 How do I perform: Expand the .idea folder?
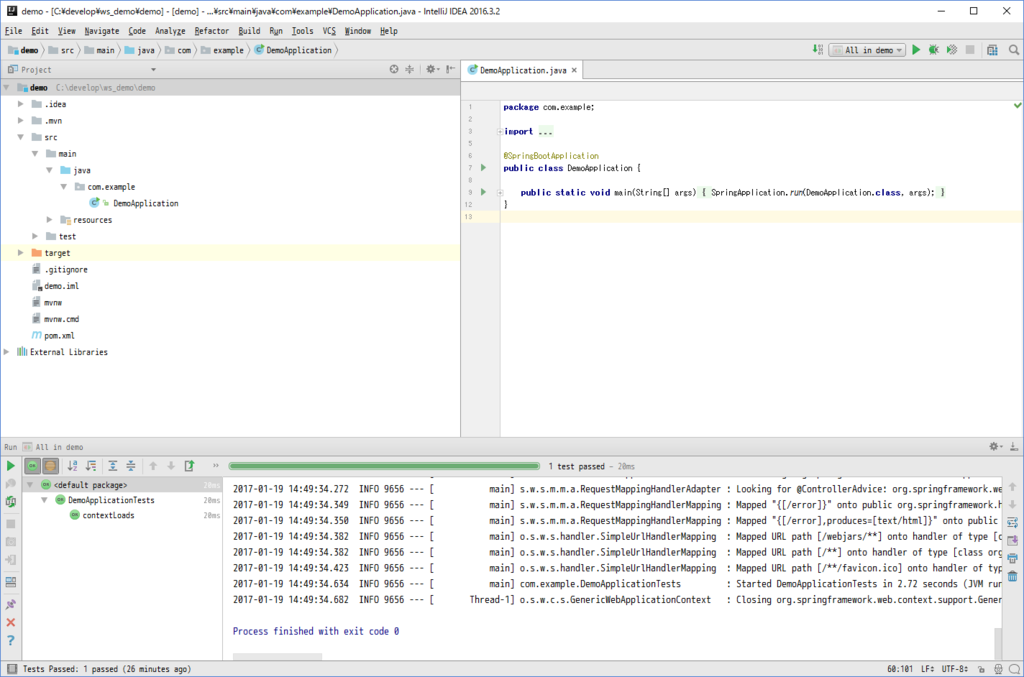pyautogui.click(x=21, y=104)
